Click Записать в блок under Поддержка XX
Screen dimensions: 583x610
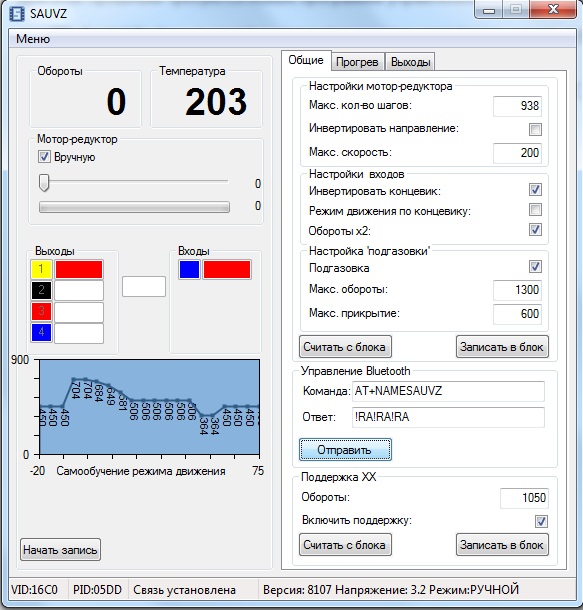pyautogui.click(x=502, y=545)
